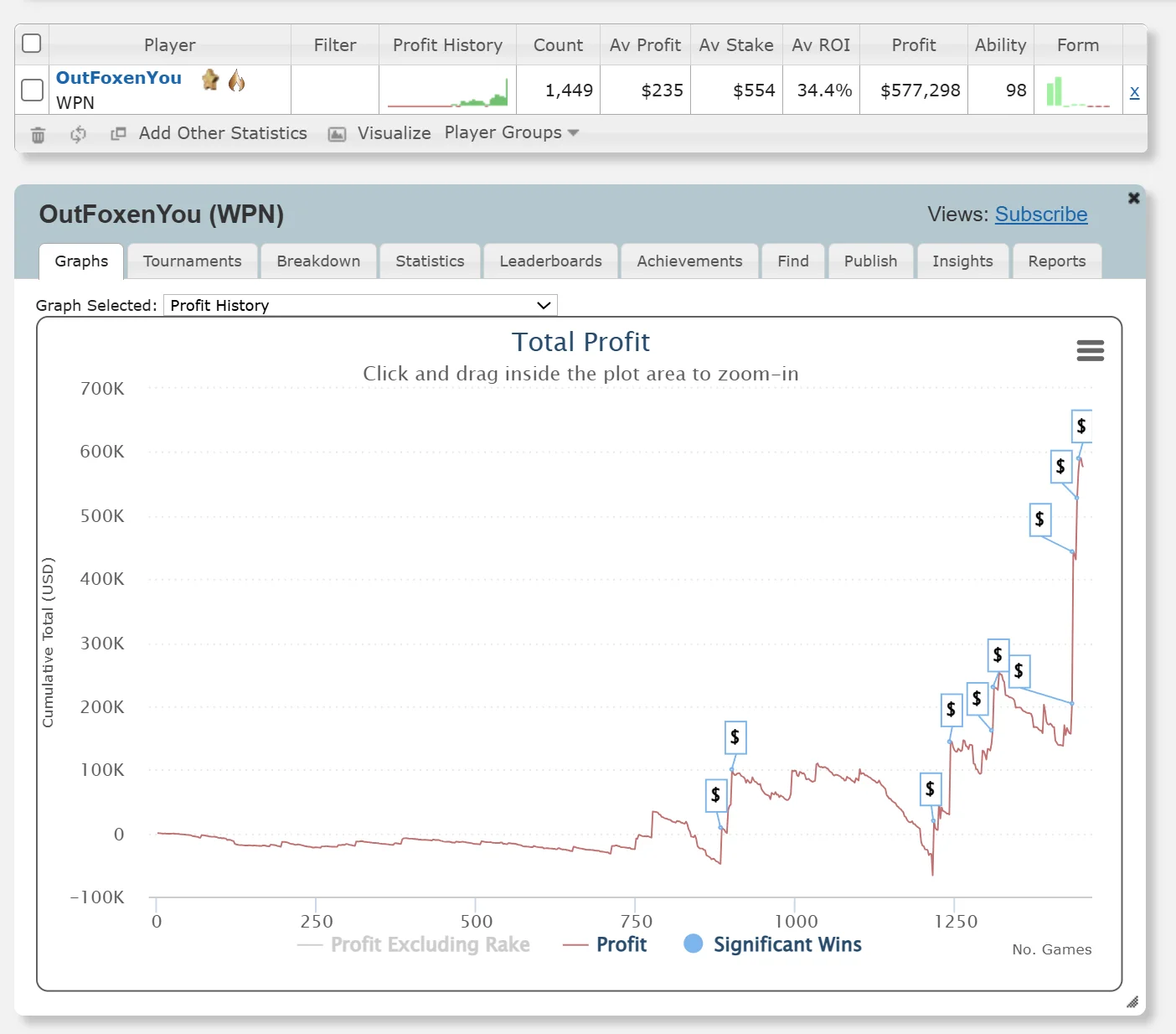The image size is (1176, 1034).
Task: Click the gold star badge beside OutFoxenYou
Action: coord(209,80)
